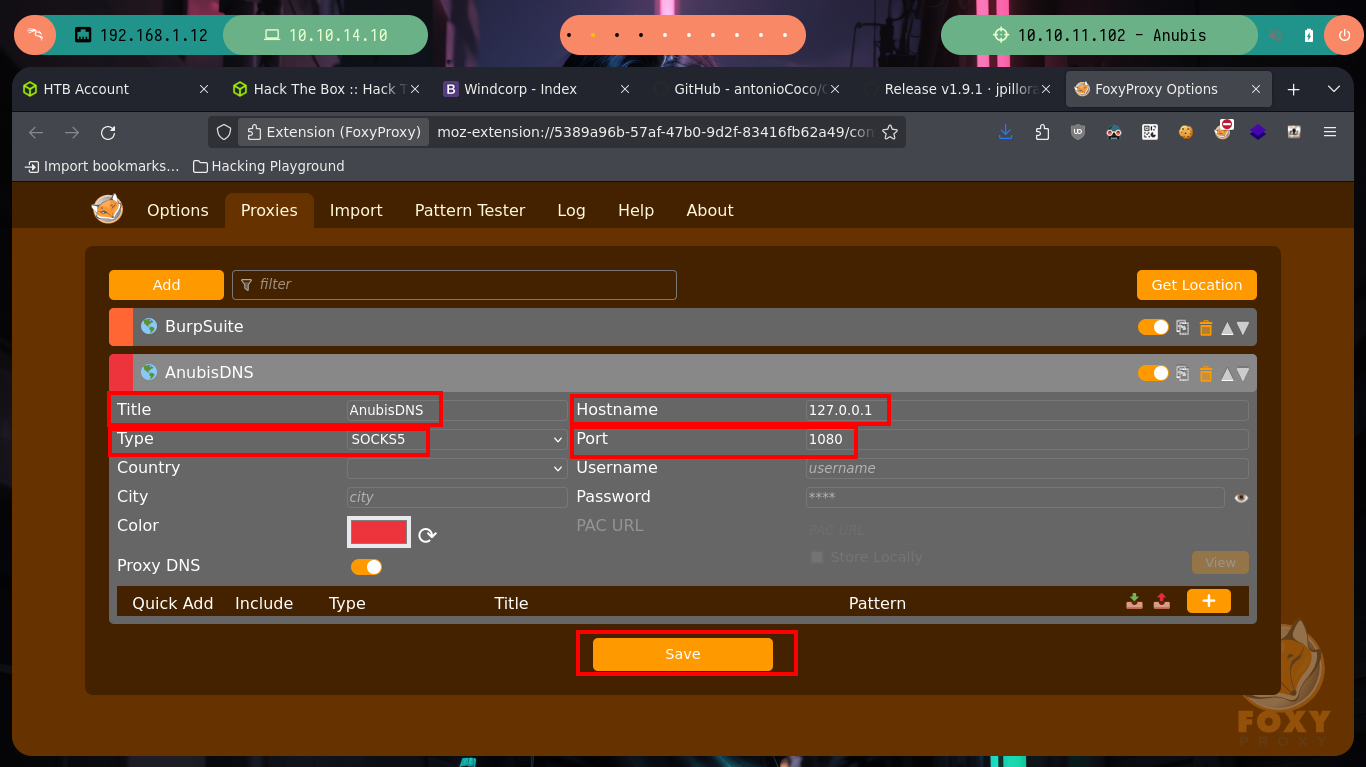Click Import bookmarks link
Screen dimensions: 1366x767
(x=103, y=166)
